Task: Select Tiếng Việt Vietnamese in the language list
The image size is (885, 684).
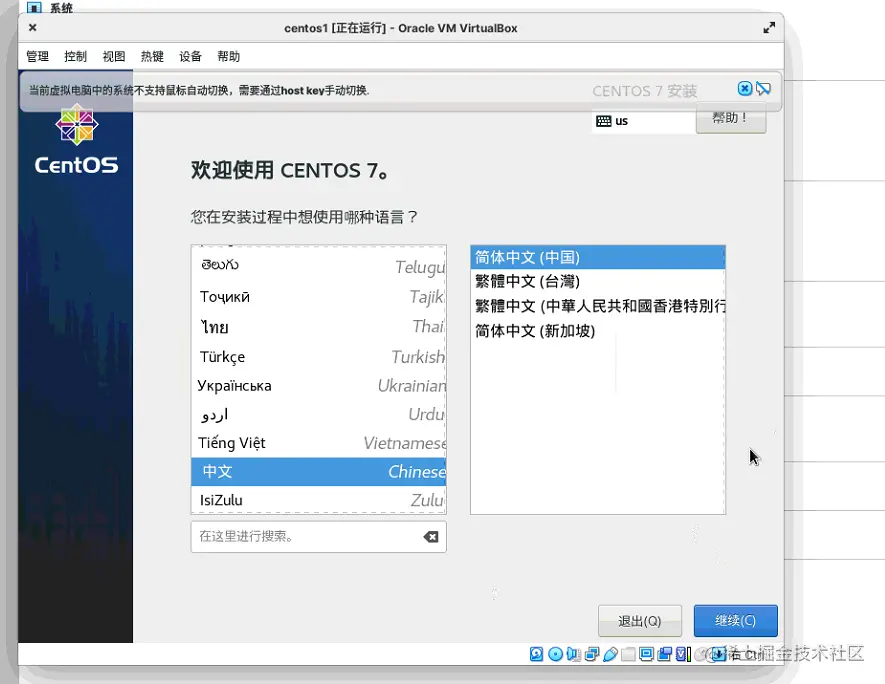Action: pos(319,443)
